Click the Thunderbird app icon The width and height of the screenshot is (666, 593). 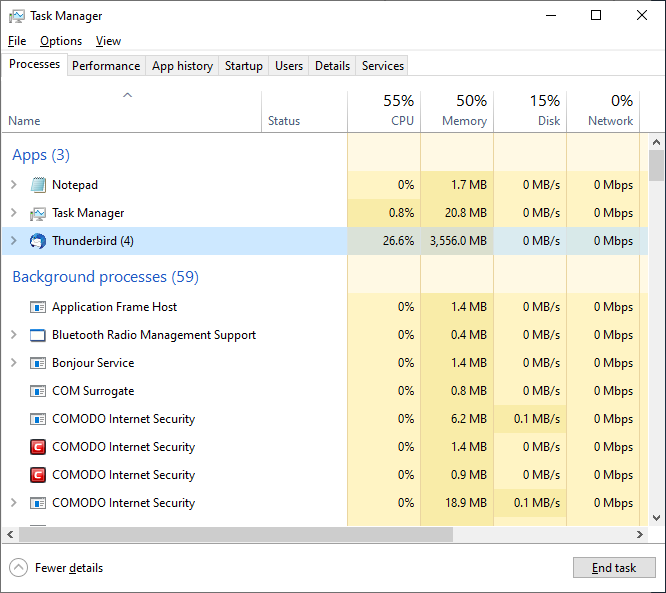(x=38, y=241)
